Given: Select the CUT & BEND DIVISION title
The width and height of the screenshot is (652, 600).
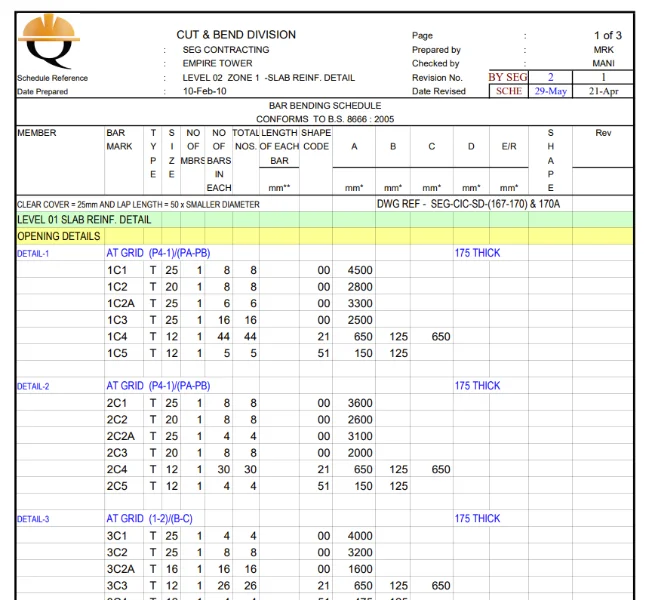Looking at the screenshot, I should tap(236, 35).
